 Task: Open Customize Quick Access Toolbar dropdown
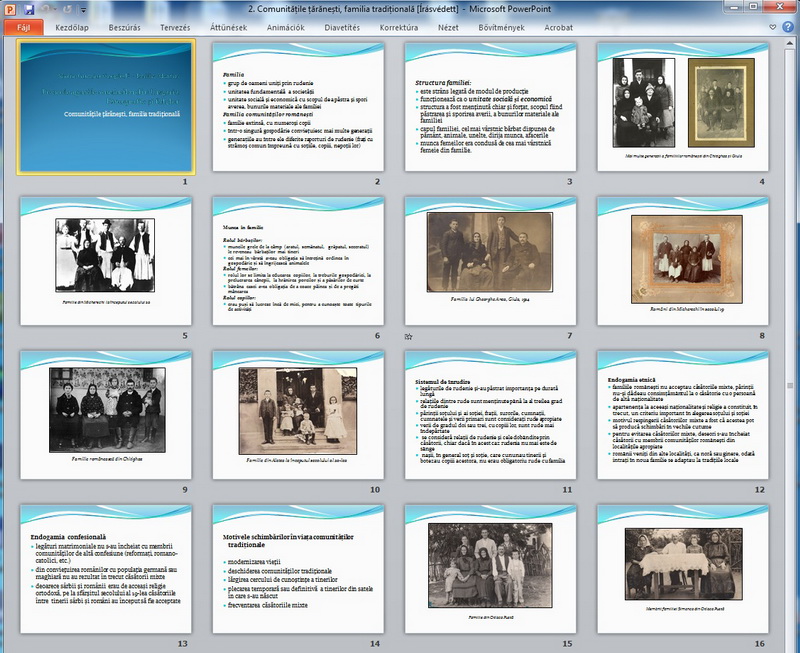[84, 8]
